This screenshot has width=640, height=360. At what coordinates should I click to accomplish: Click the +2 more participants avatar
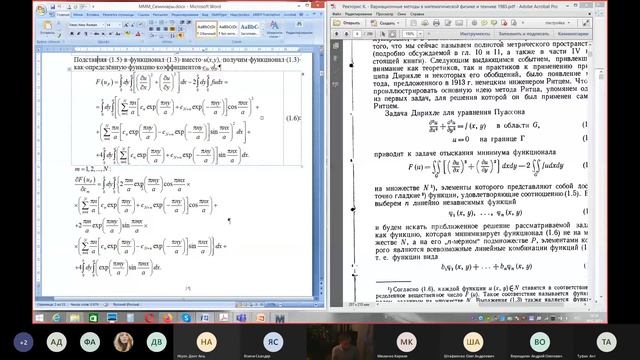click(x=24, y=342)
